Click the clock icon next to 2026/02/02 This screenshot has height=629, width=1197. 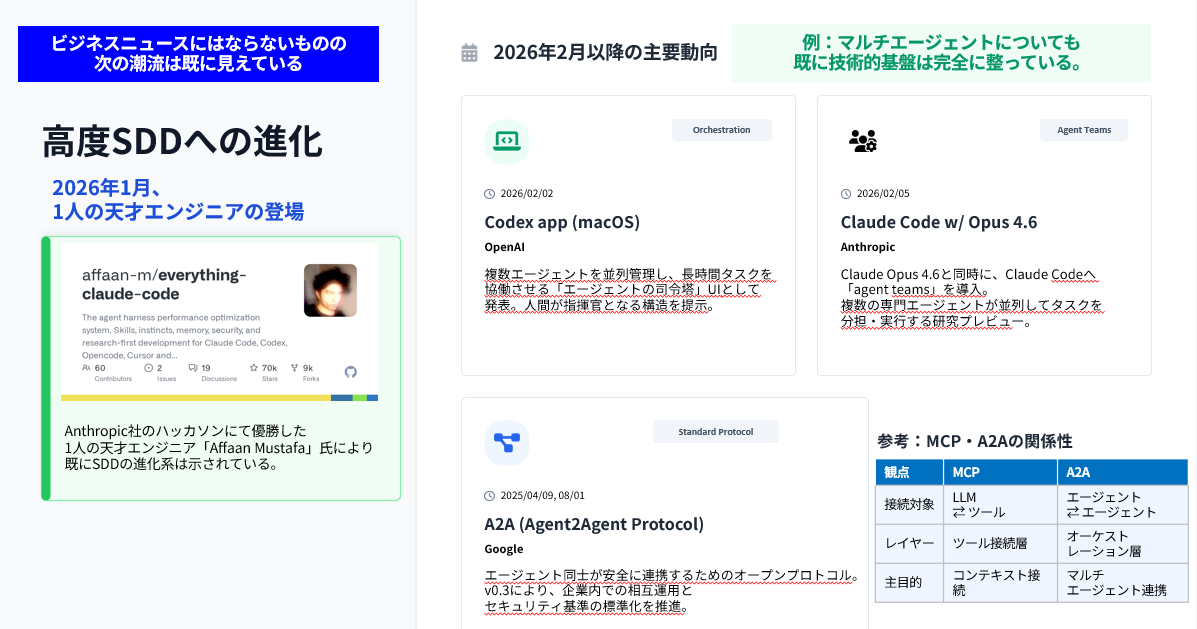pos(489,194)
